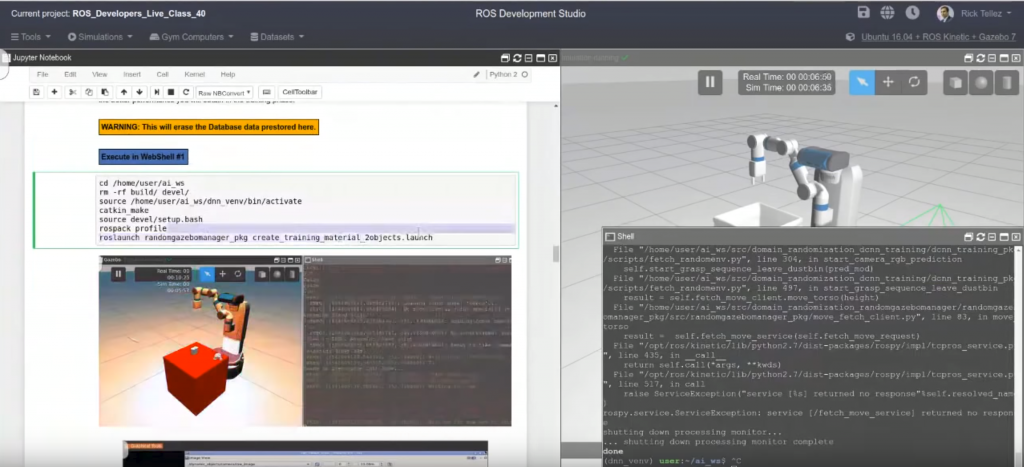Screen dimensions: 1024x467
Task: Click the 'catkin_make' line in code cell
Action: point(123,210)
